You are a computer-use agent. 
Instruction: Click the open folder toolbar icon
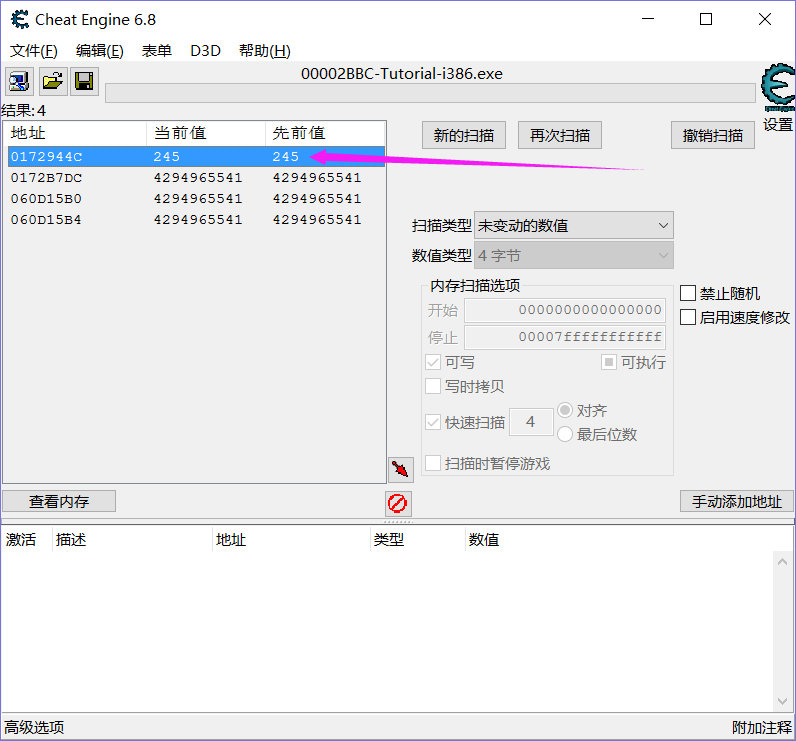(53, 81)
